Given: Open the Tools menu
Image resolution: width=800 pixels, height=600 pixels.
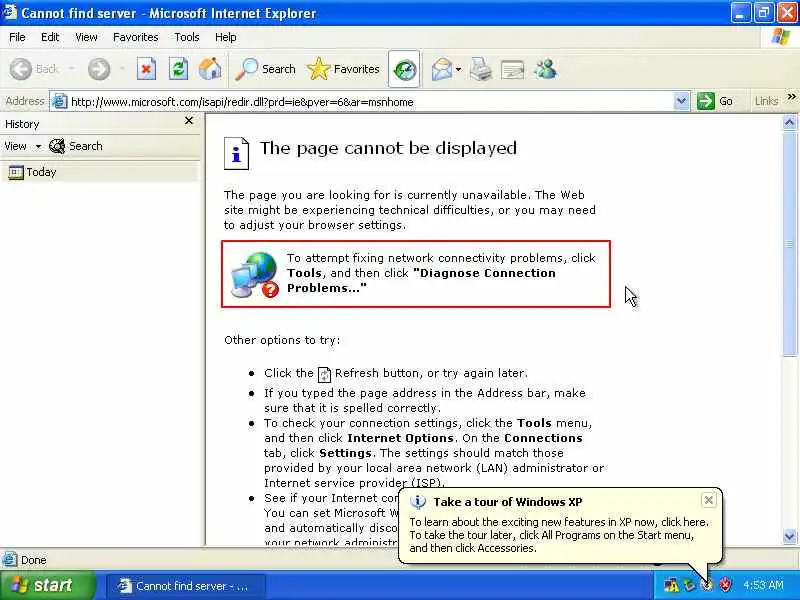Looking at the screenshot, I should click(x=187, y=37).
